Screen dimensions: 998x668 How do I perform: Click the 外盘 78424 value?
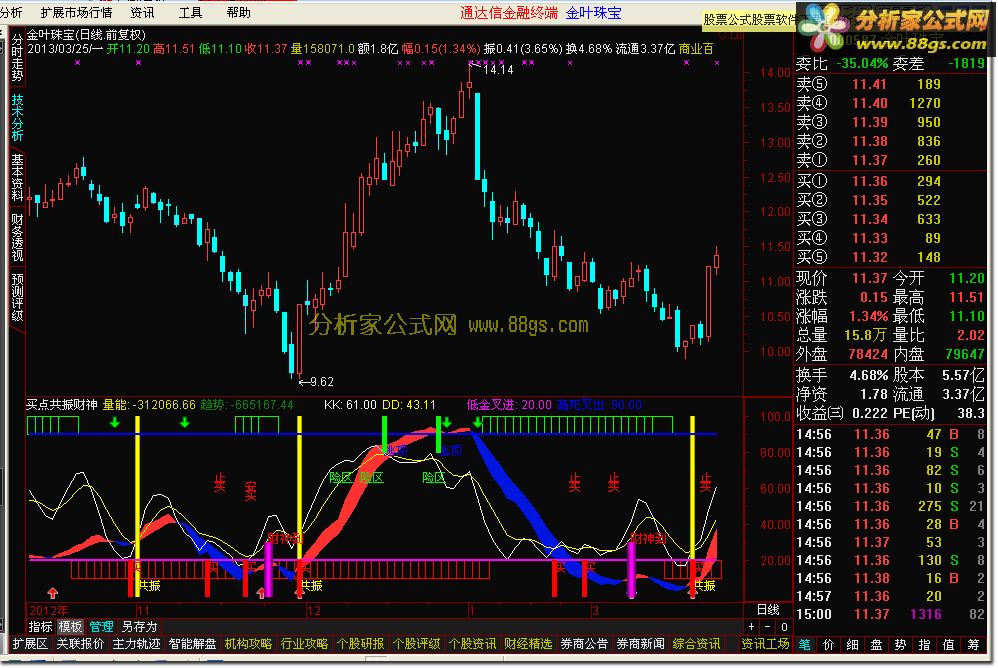tap(868, 354)
